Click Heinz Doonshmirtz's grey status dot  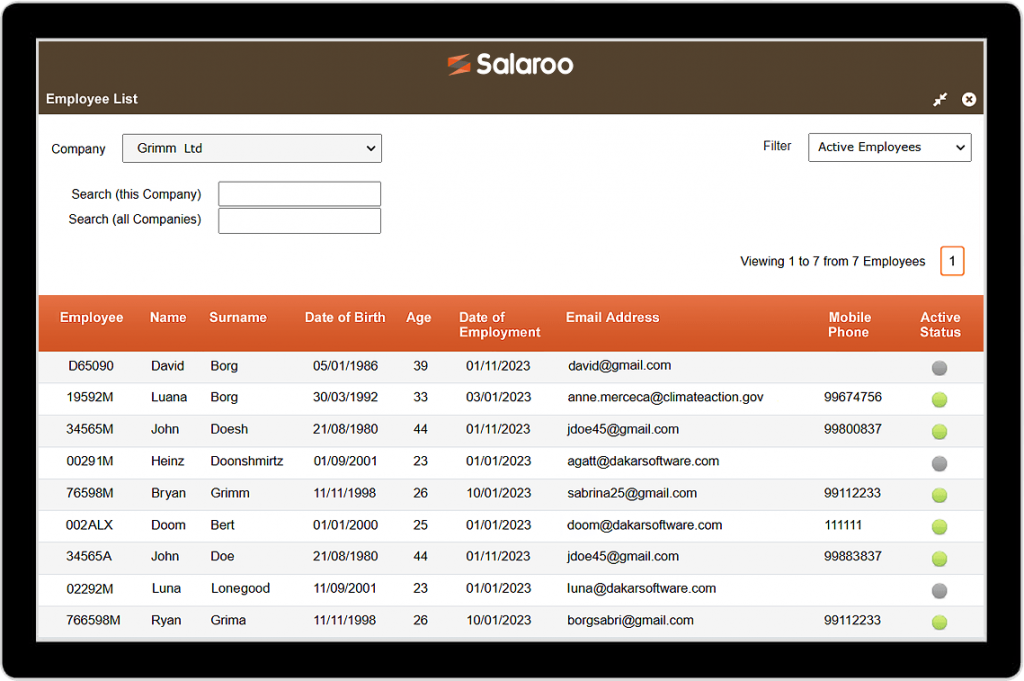(939, 463)
